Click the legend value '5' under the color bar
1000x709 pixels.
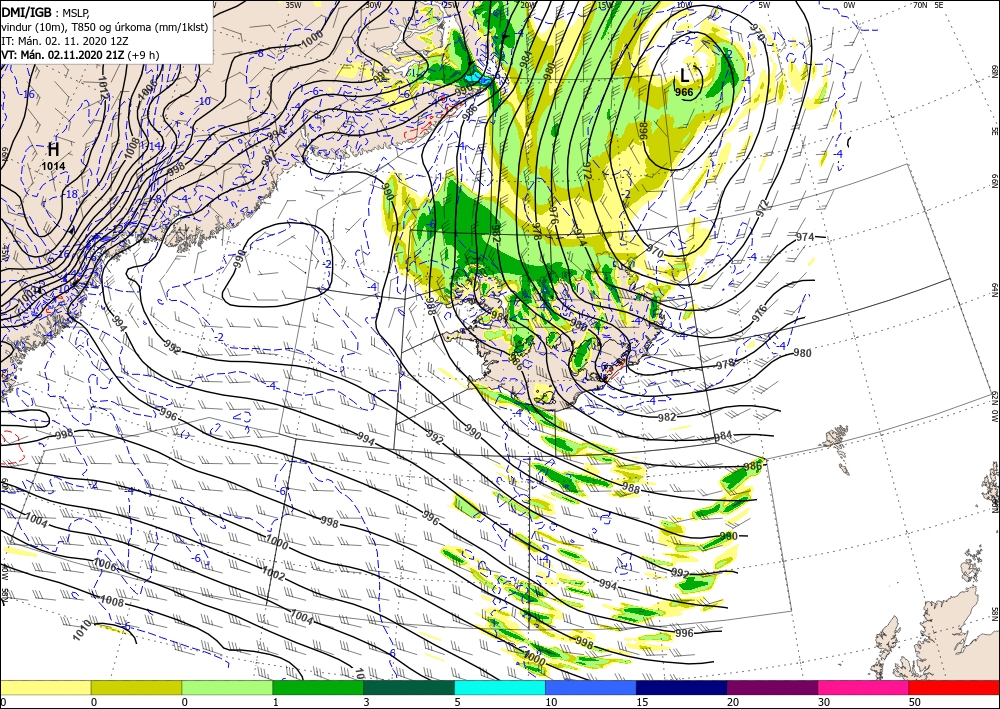(457, 702)
